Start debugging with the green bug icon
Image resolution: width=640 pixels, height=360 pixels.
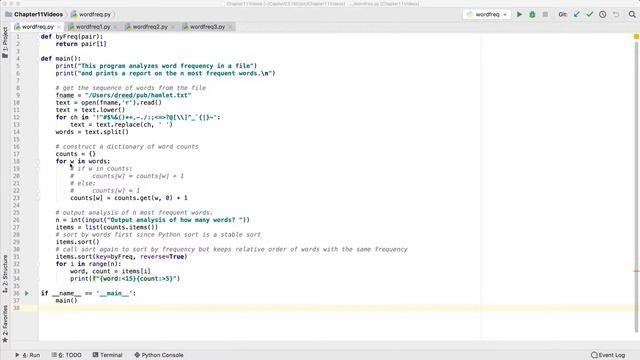(x=532, y=14)
